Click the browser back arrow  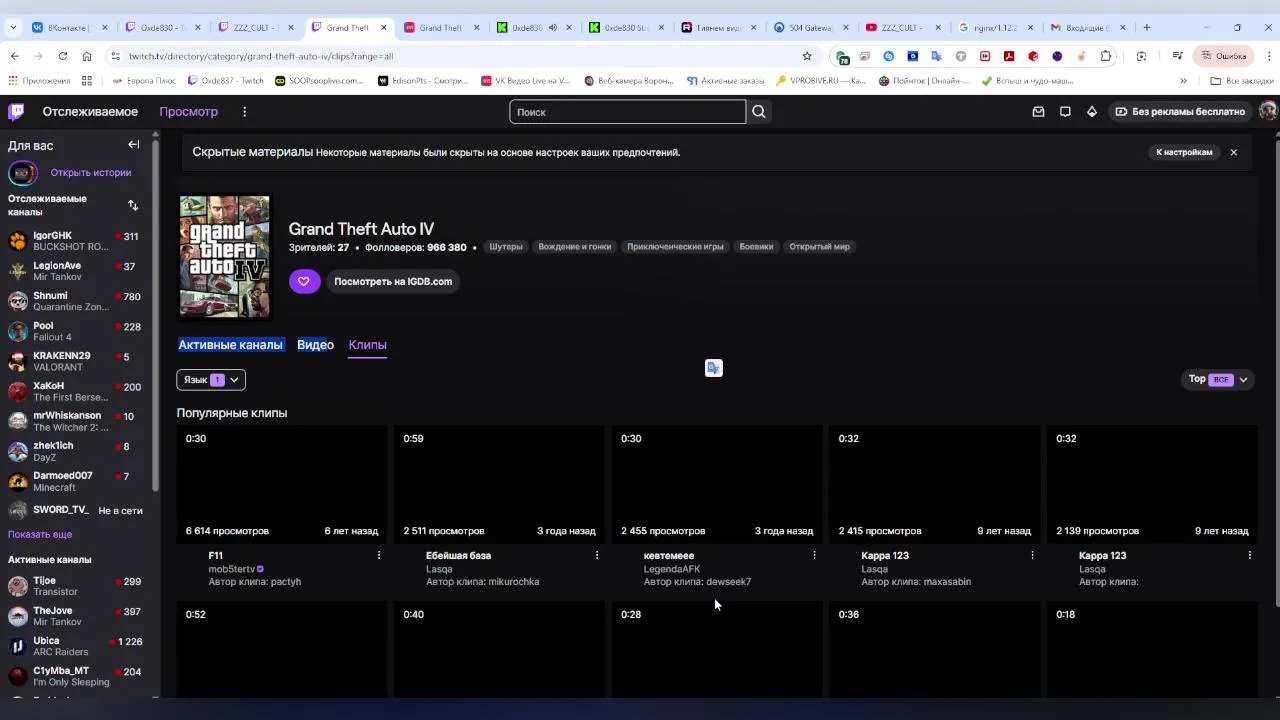click(x=14, y=56)
